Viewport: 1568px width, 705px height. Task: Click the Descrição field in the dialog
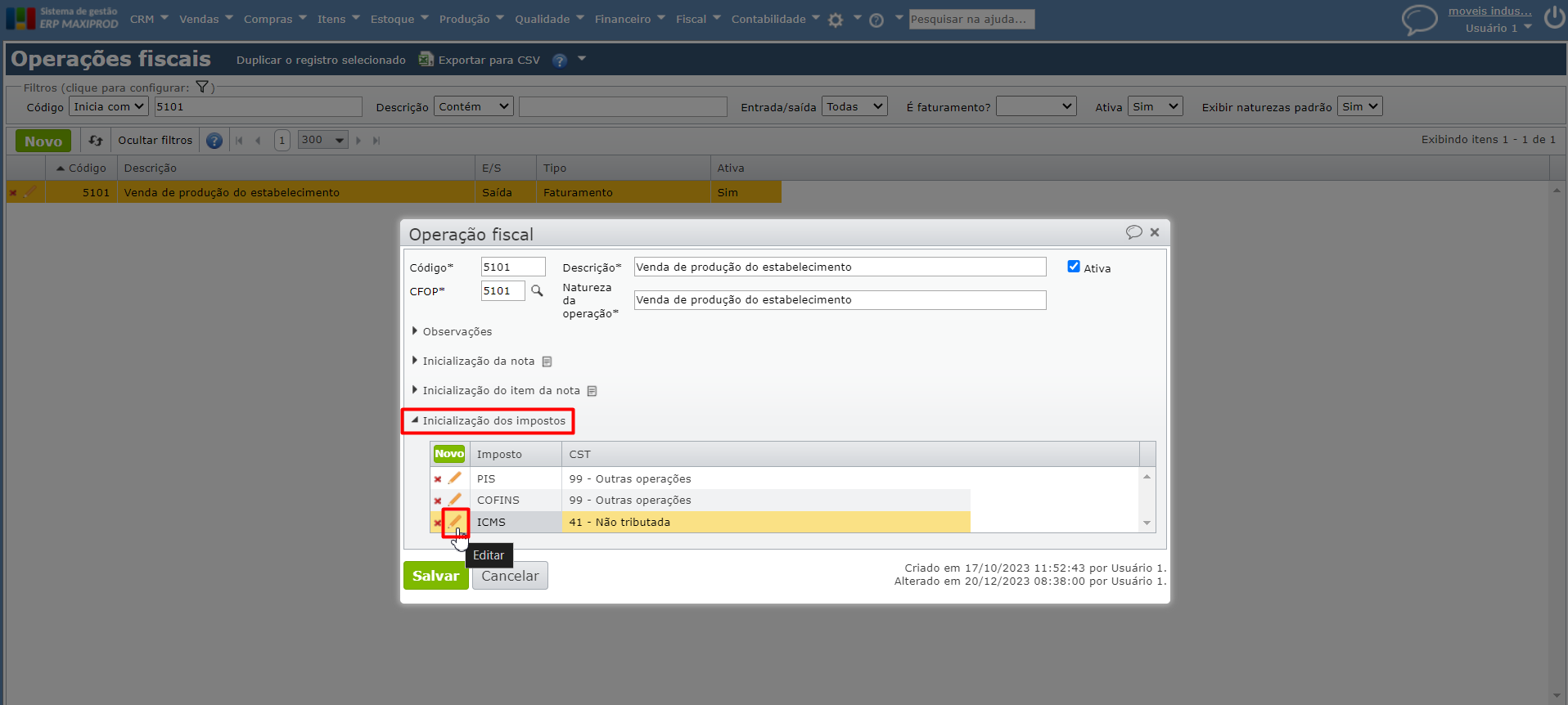(x=840, y=267)
